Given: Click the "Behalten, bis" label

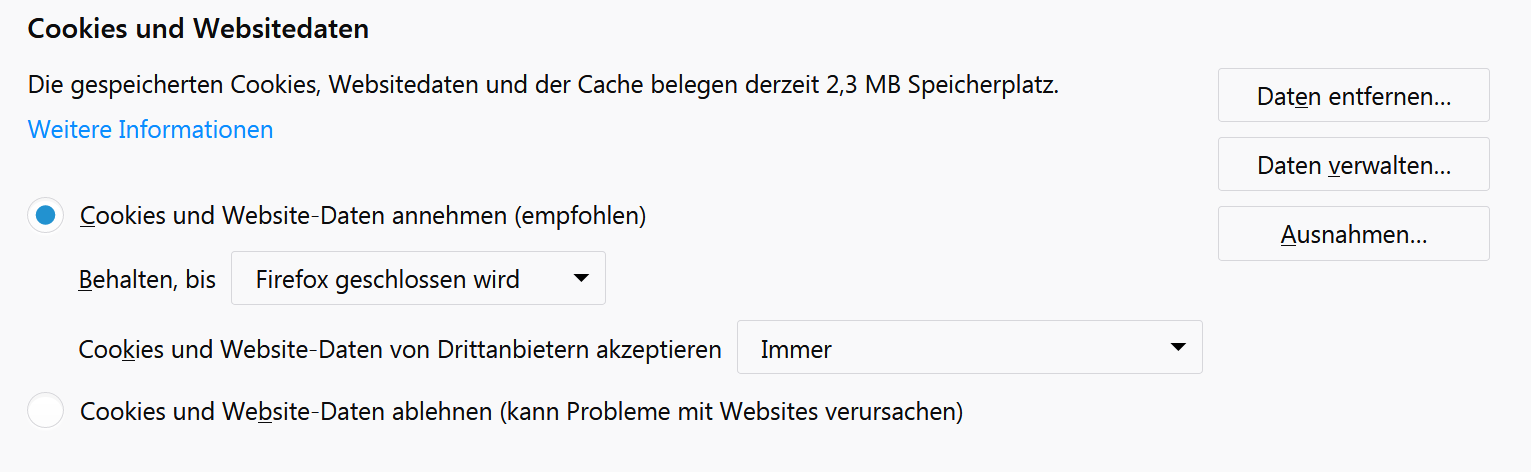Looking at the screenshot, I should point(147,280).
